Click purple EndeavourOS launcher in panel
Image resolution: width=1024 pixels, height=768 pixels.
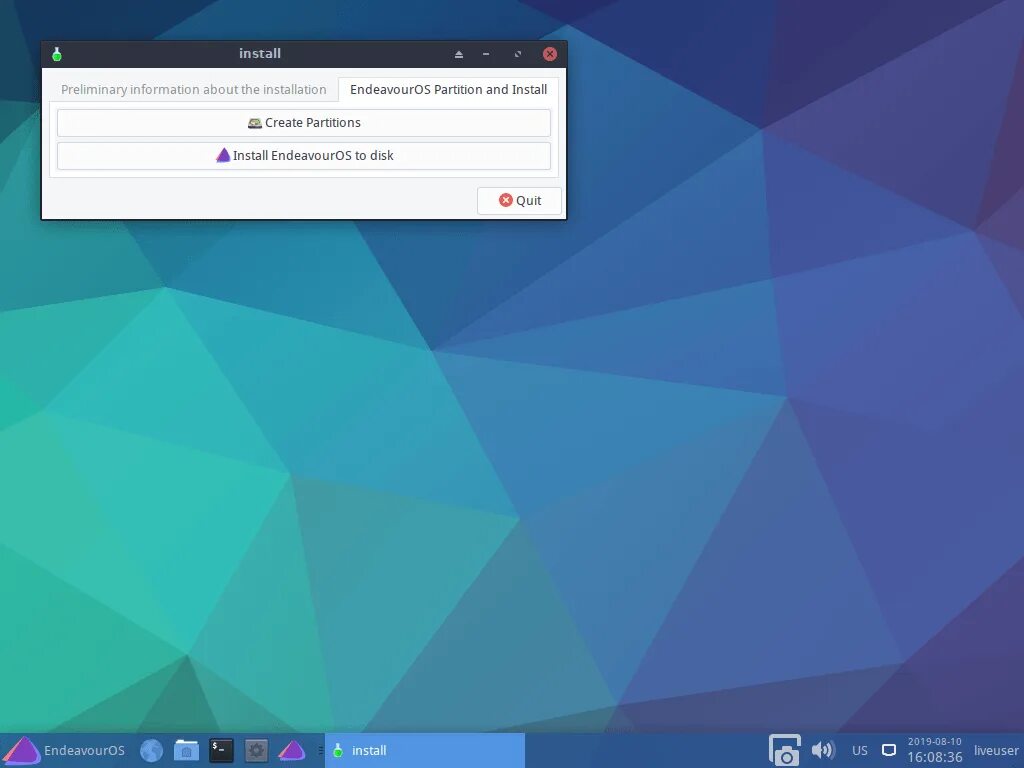291,750
